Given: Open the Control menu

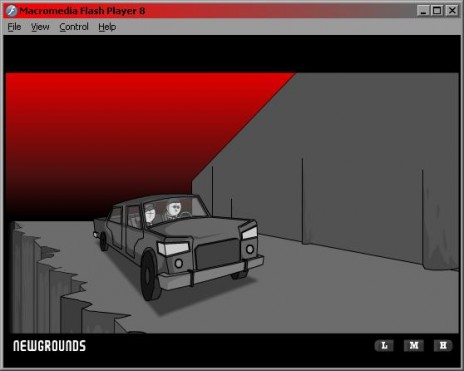Looking at the screenshot, I should 74,27.
